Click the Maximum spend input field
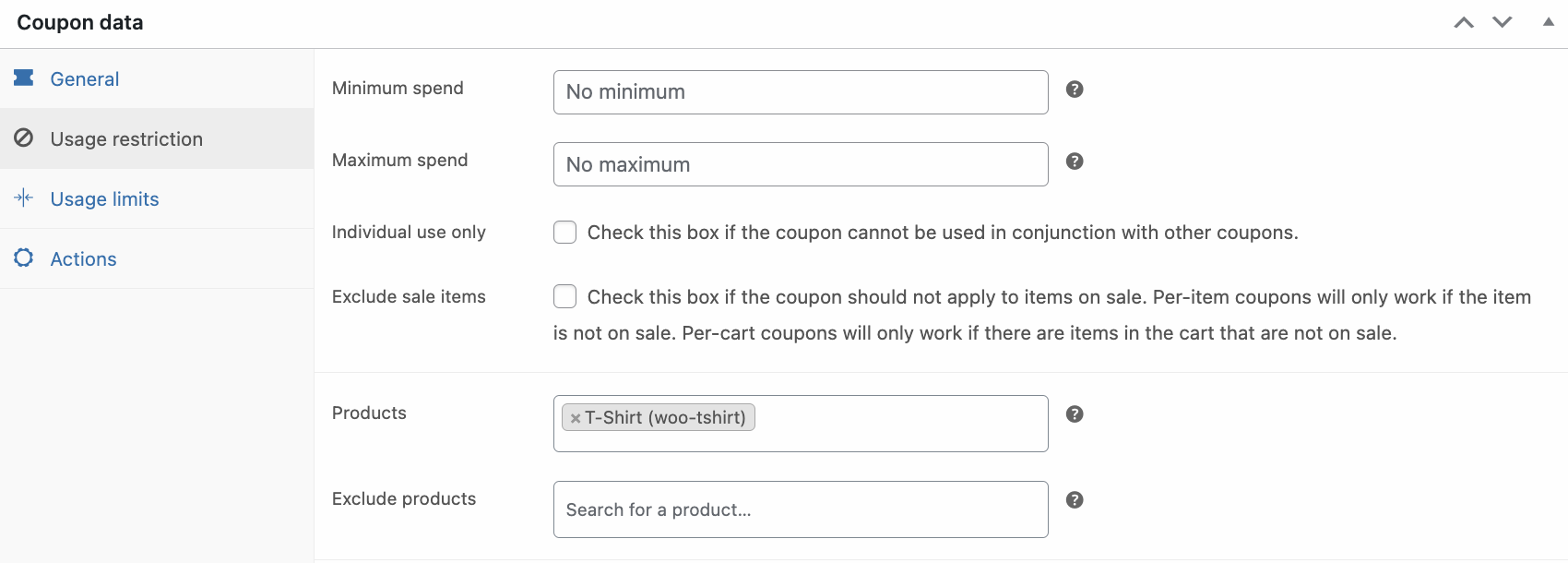The height and width of the screenshot is (563, 1568). pyautogui.click(x=801, y=163)
